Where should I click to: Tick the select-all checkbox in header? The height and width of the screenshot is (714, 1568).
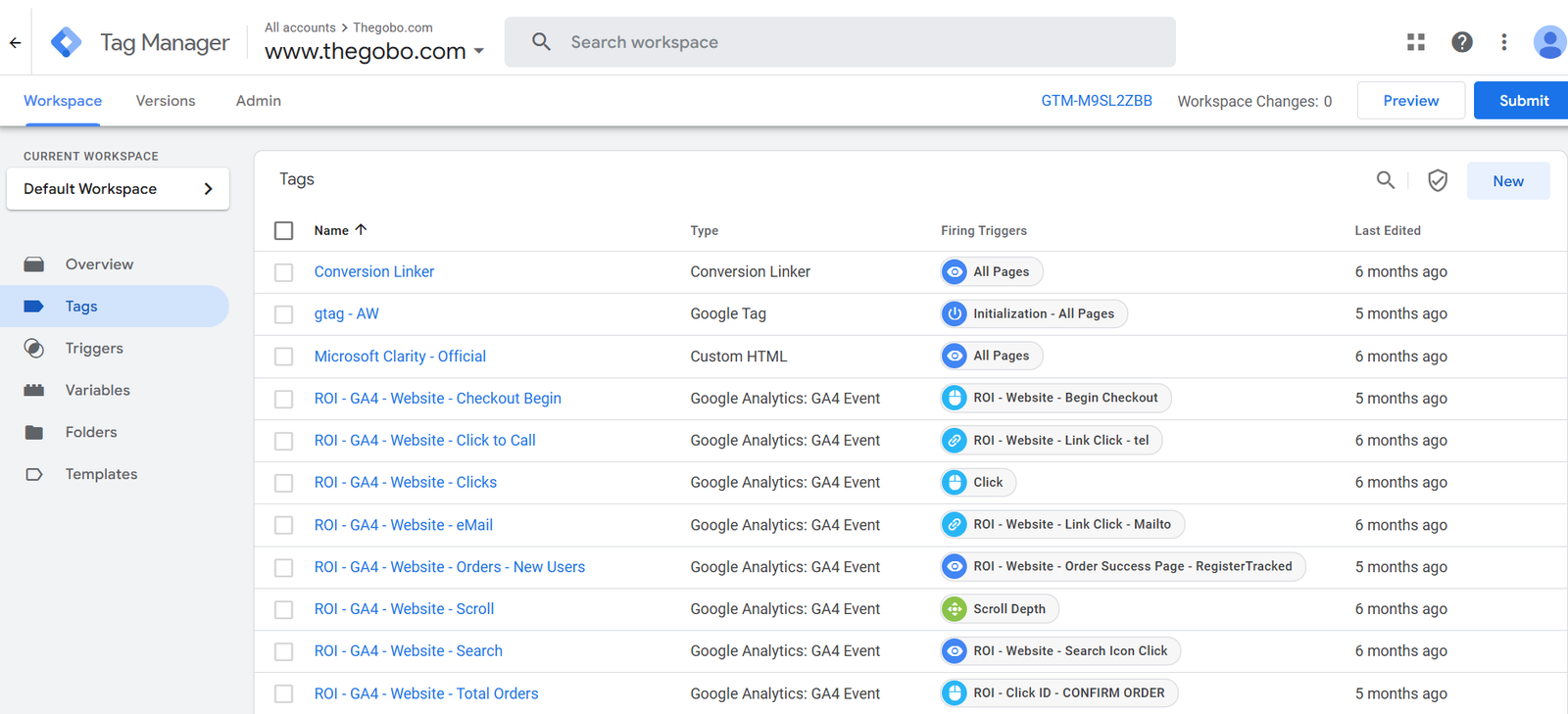point(284,230)
